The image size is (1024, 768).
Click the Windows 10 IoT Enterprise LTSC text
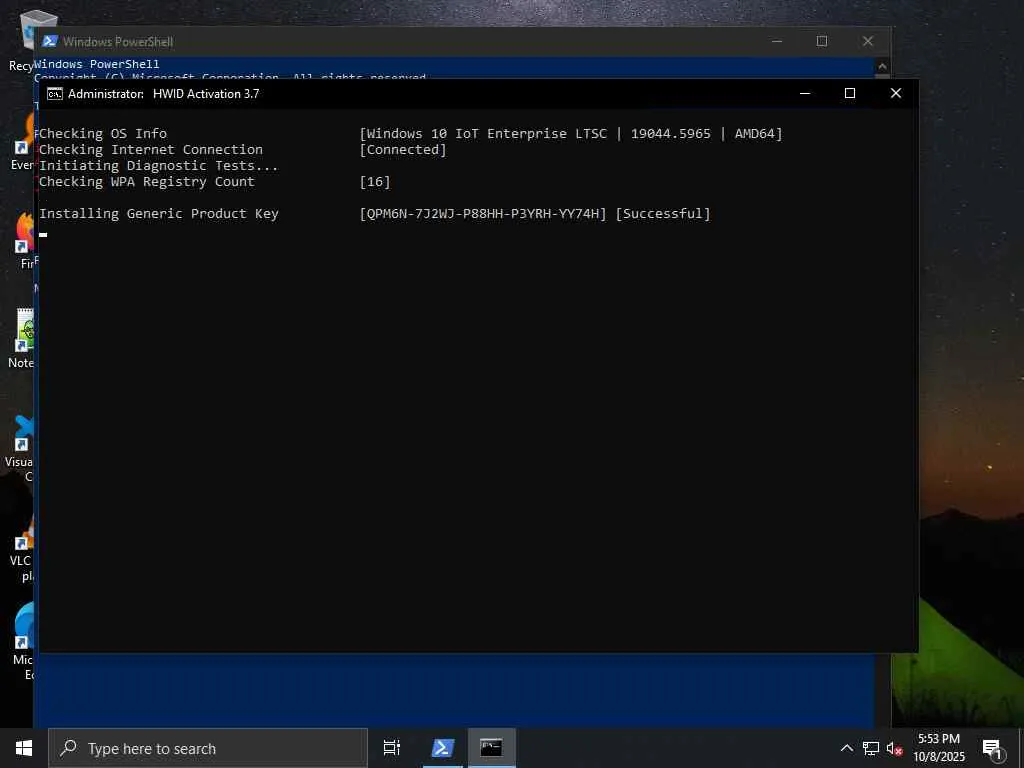pyautogui.click(x=487, y=133)
